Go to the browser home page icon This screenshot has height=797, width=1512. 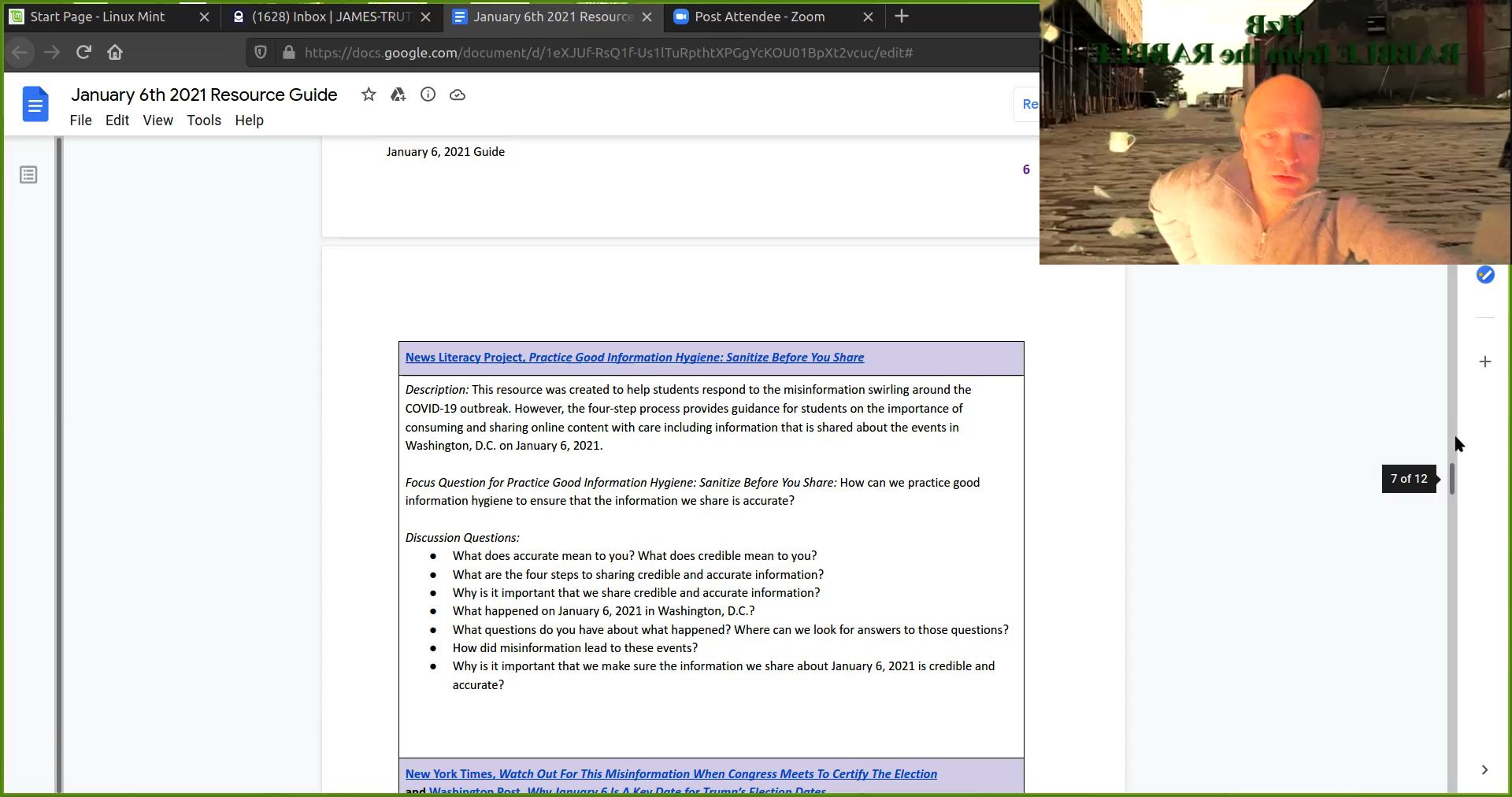click(x=115, y=53)
